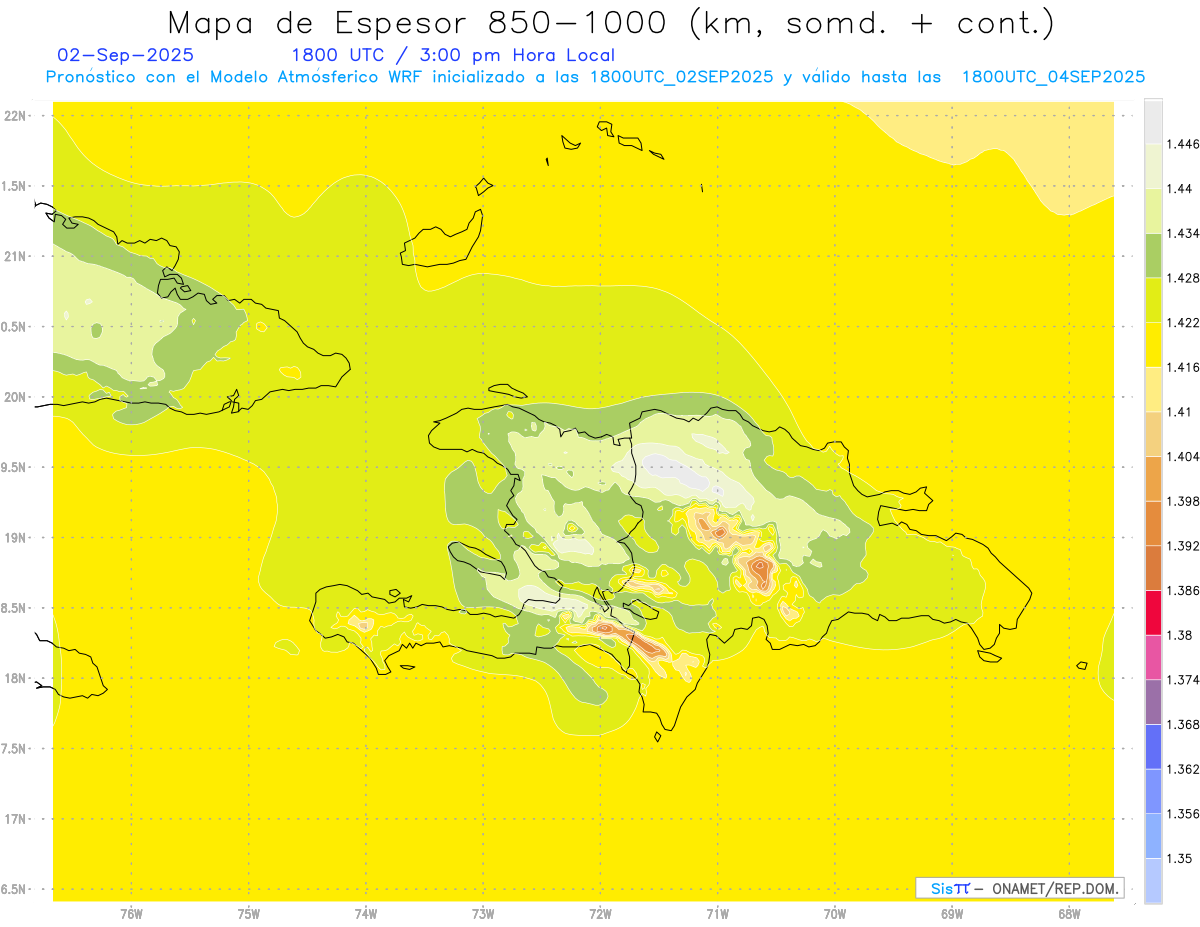Click the '20N' latitude label
Image resolution: width=1200 pixels, height=927 pixels.
coord(16,397)
